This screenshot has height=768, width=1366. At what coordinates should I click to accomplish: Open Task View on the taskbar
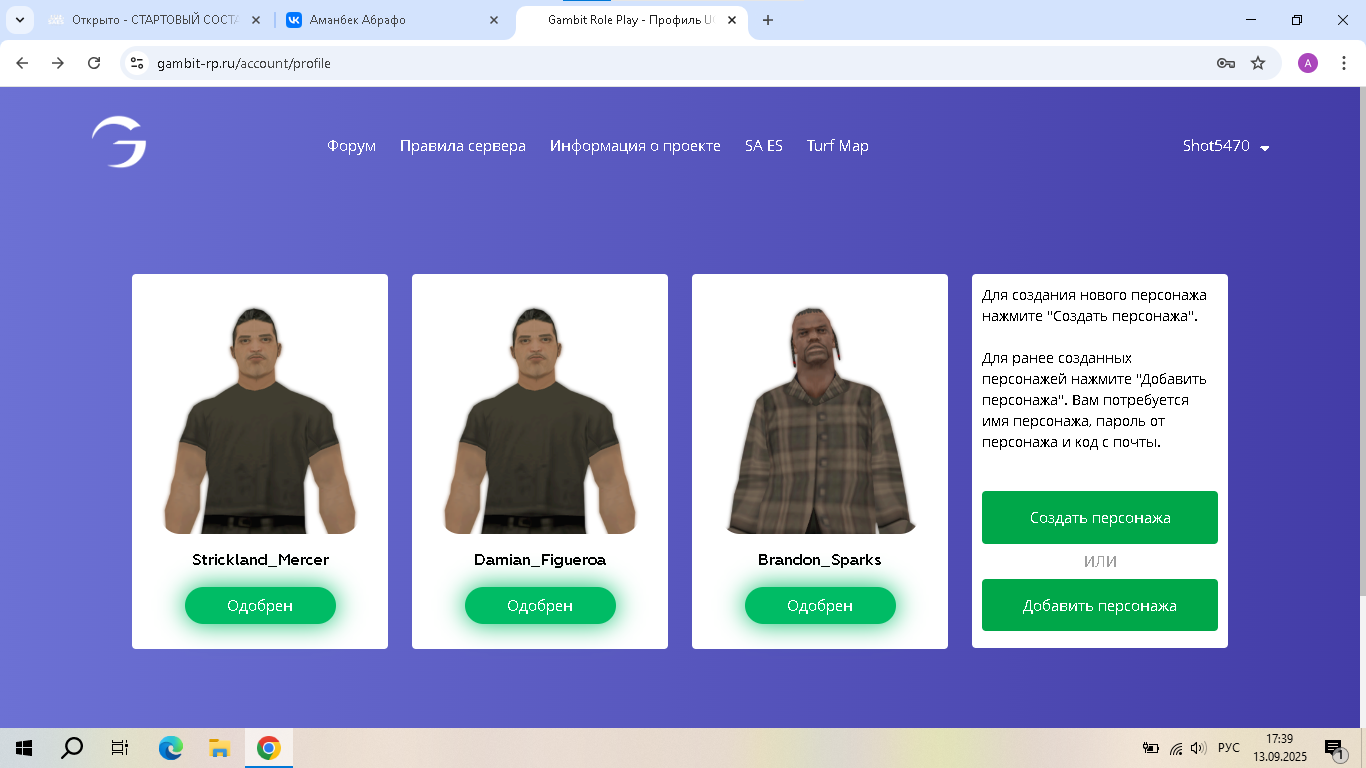[120, 748]
